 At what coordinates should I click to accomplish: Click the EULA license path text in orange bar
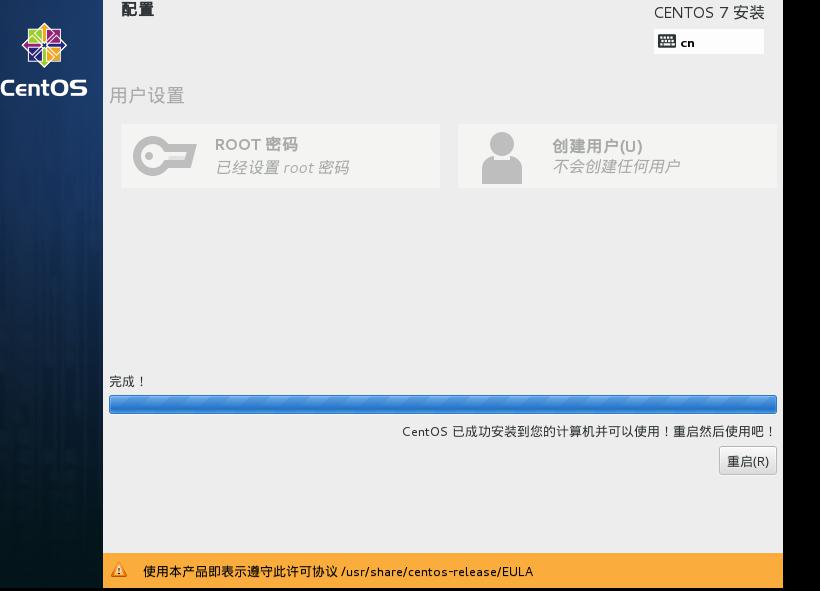coord(437,572)
